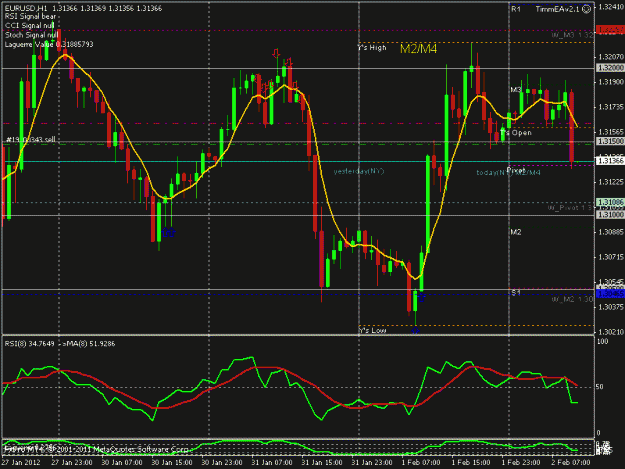Click the '1 Feb 07:00' time label
Image resolution: width=625 pixels, height=469 pixels.
(x=421, y=462)
